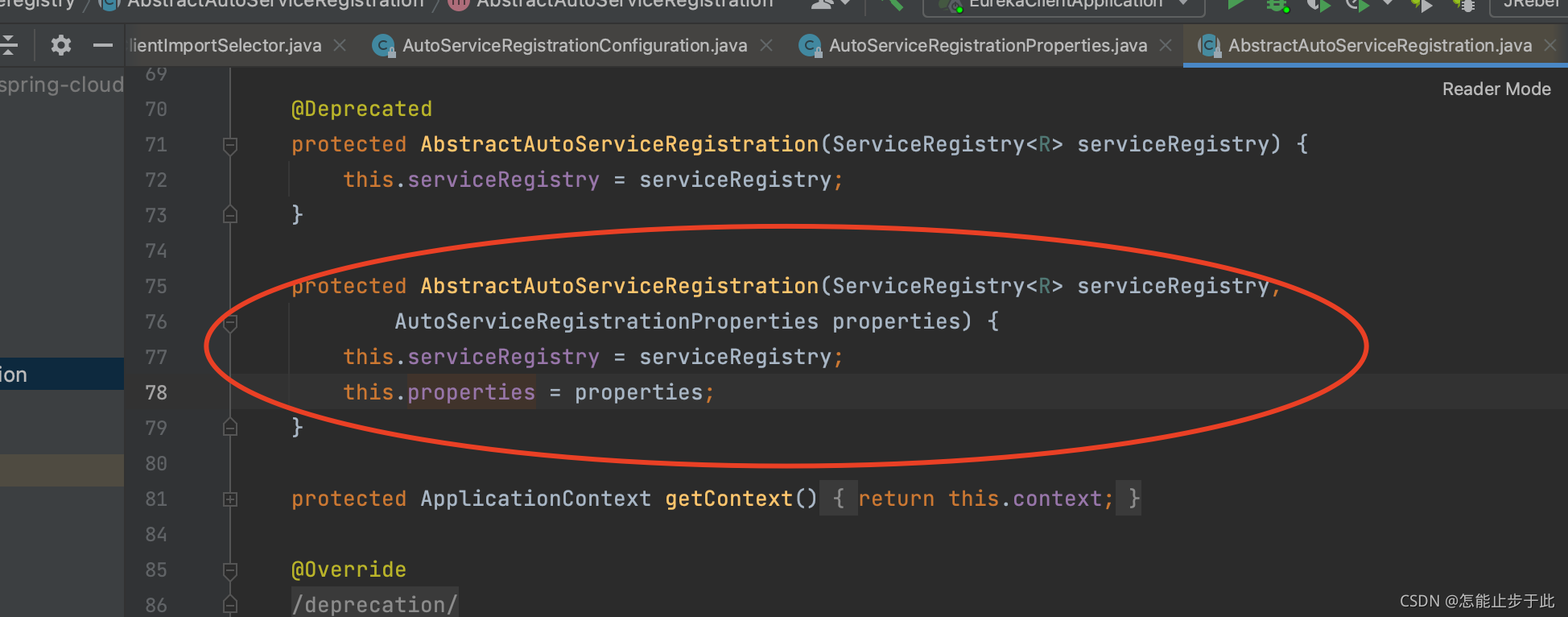Click fold end marker at line 79

coord(230,428)
